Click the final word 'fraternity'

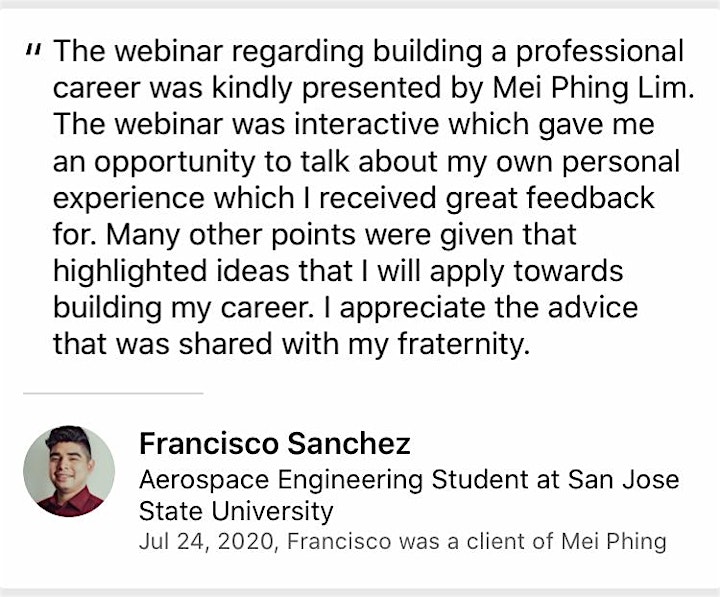pyautogui.click(x=461, y=344)
